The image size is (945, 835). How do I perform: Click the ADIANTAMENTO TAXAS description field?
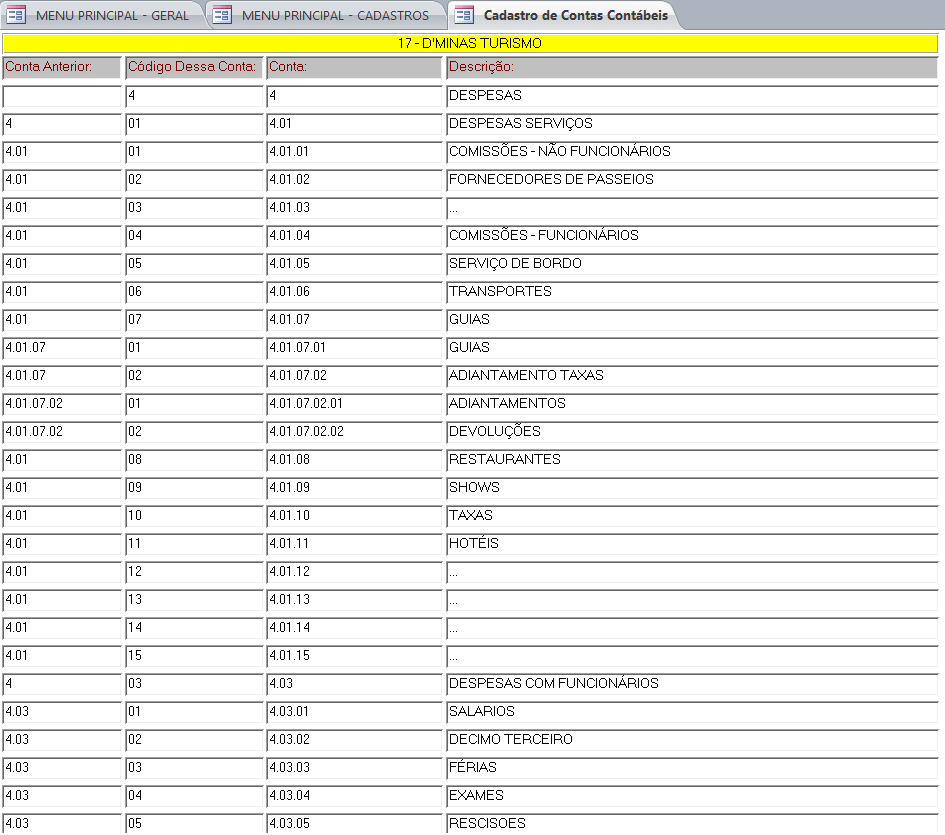coord(690,376)
